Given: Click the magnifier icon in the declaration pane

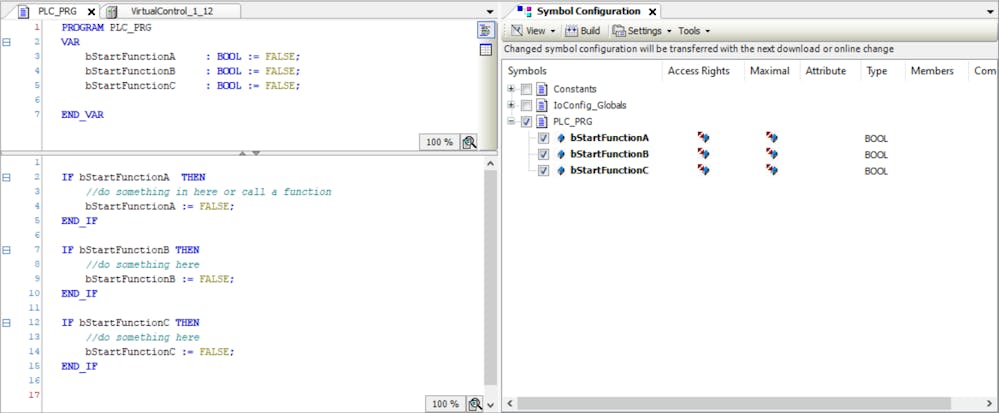Looking at the screenshot, I should click(x=470, y=142).
